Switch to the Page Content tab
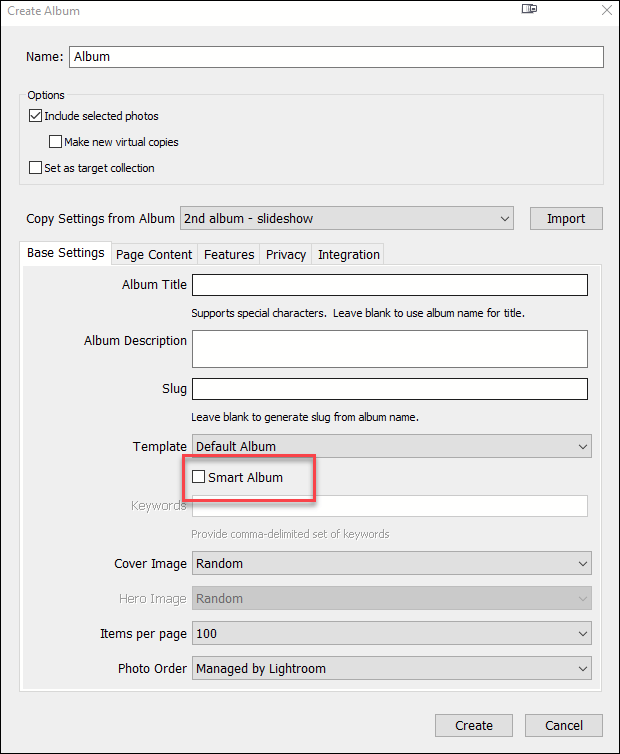Screen dimensions: 620x754 (154, 254)
